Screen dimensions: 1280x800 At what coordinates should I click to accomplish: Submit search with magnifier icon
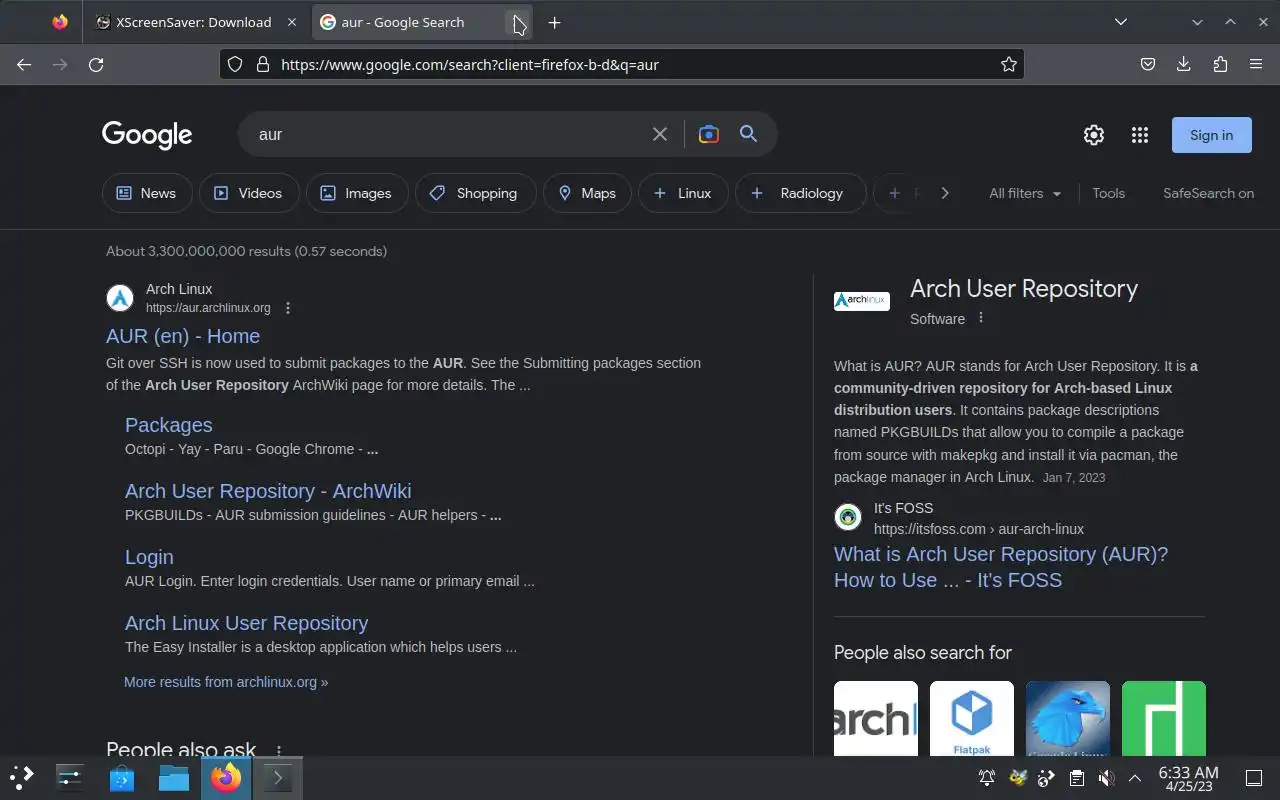748,134
